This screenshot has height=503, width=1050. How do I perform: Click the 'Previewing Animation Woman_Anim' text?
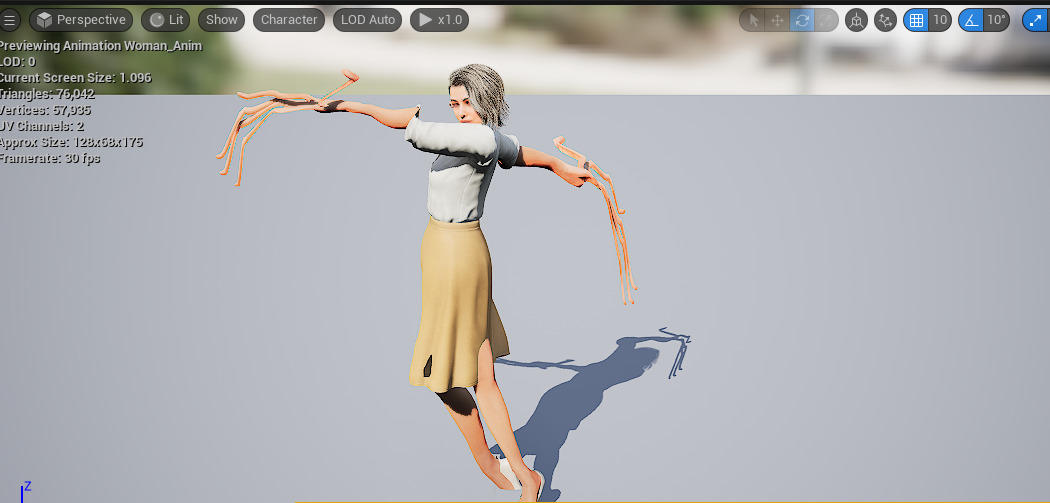point(100,46)
